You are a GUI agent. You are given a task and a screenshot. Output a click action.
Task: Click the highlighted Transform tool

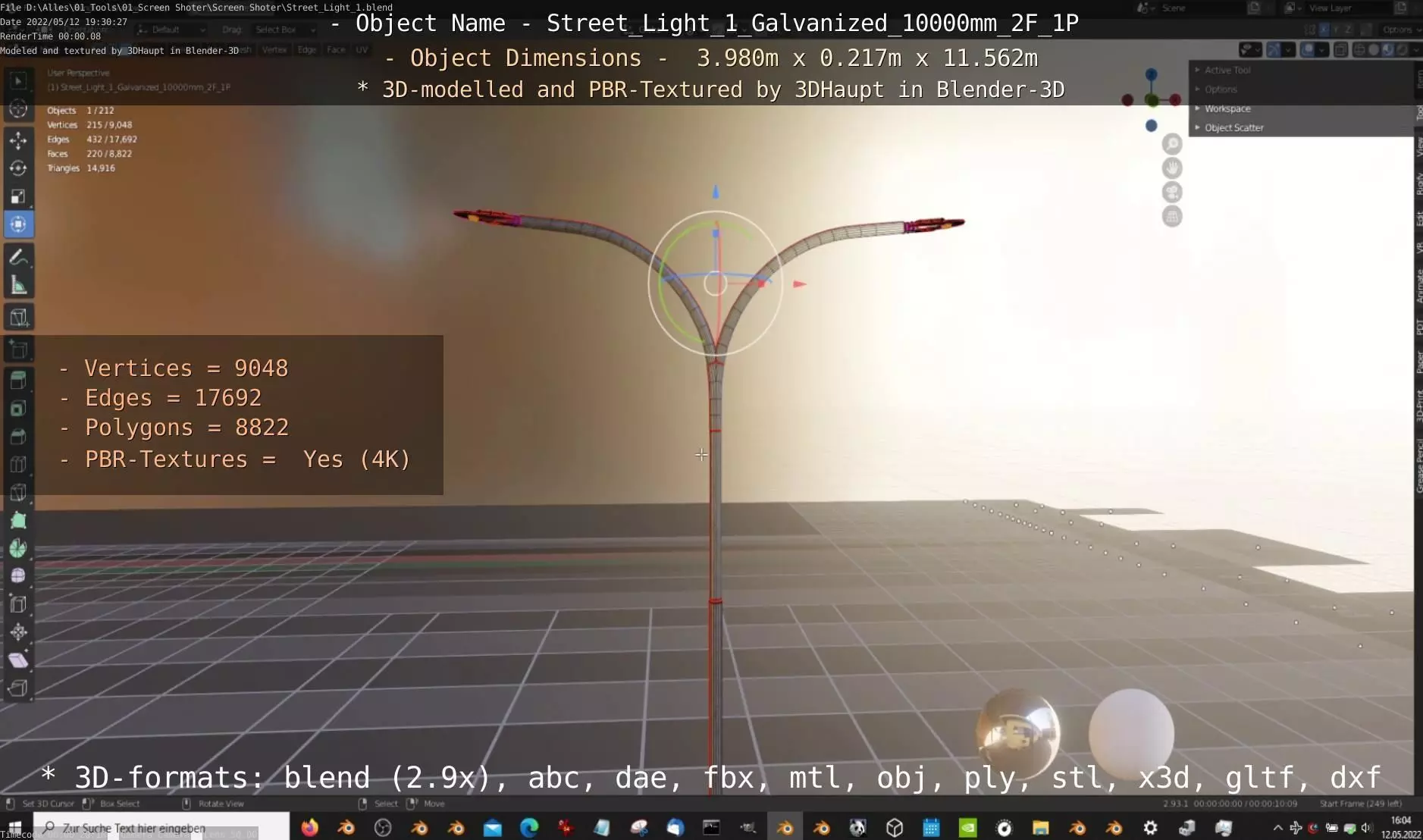pyautogui.click(x=18, y=224)
